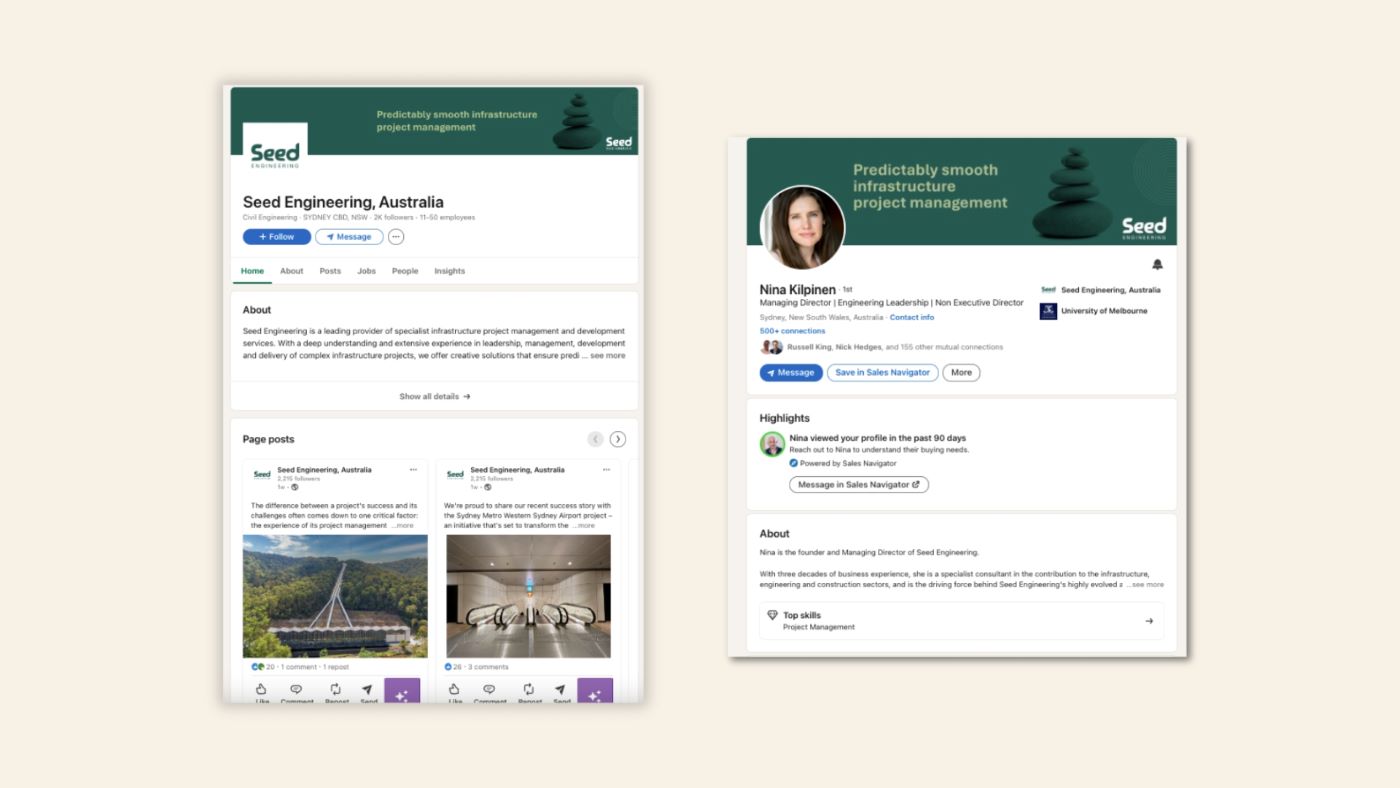Click the notification bell on Nina's profile
This screenshot has height=788, width=1400.
1157,265
